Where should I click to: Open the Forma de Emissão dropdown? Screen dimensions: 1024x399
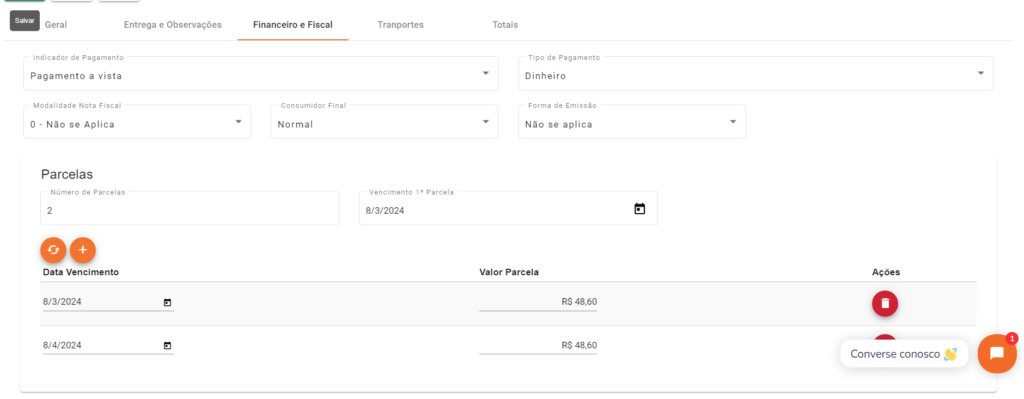[632, 121]
